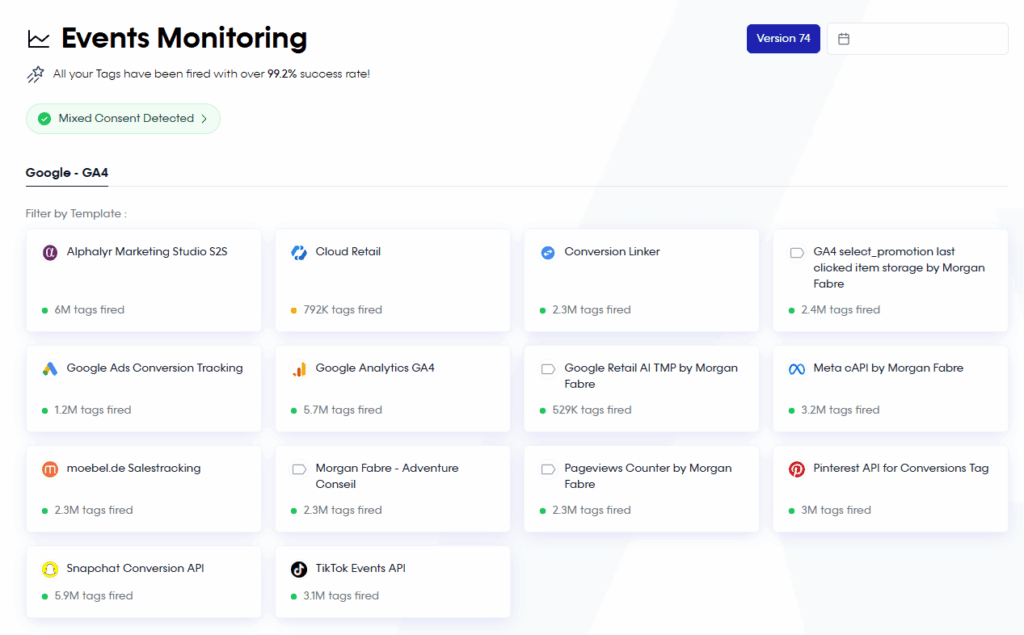This screenshot has height=635, width=1024.
Task: Expand the Mixed Consent Detected chevron
Action: [204, 119]
